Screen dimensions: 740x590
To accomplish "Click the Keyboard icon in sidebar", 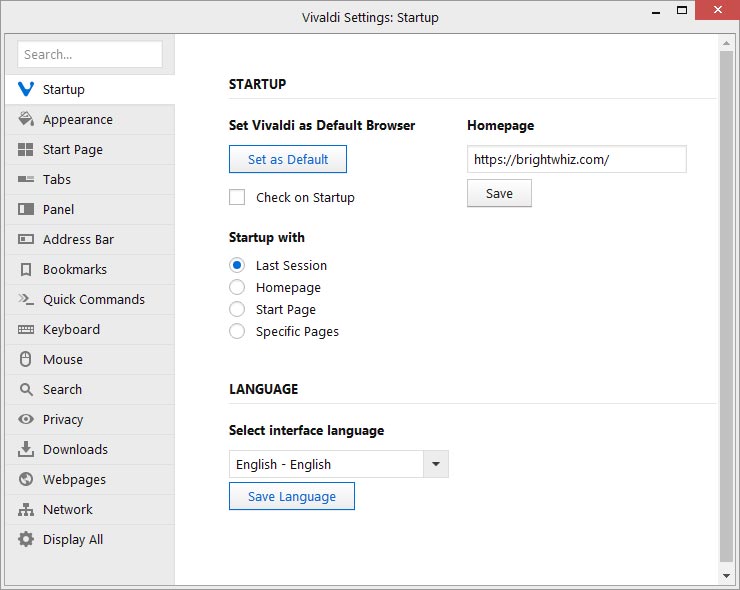I will pyautogui.click(x=25, y=329).
